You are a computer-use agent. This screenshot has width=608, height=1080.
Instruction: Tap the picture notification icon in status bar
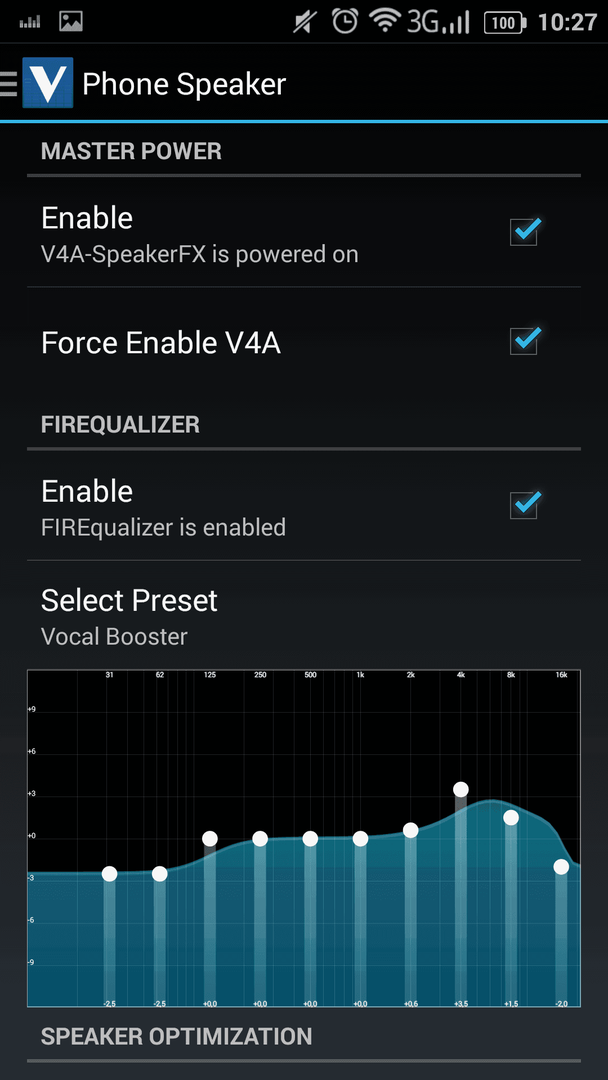tap(71, 22)
